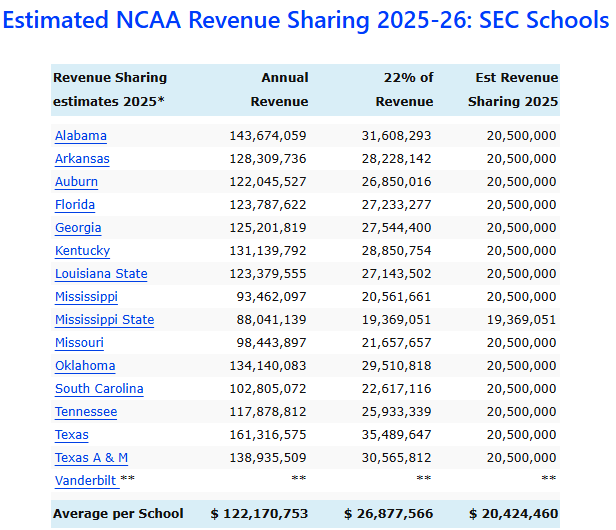Viewport: 616px width, 530px height.
Task: Click the page title heading
Action: [306, 20]
